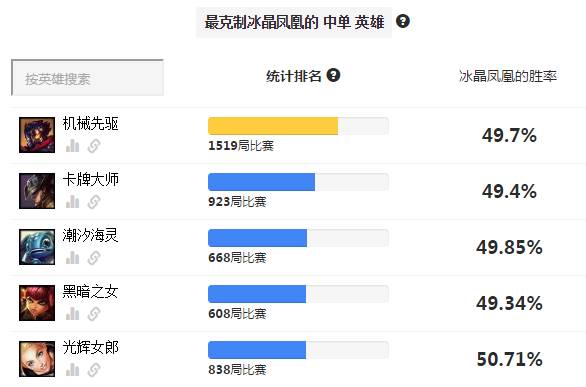Sort by 统计排名 column header
Screen dimensions: 586x387
click(294, 76)
